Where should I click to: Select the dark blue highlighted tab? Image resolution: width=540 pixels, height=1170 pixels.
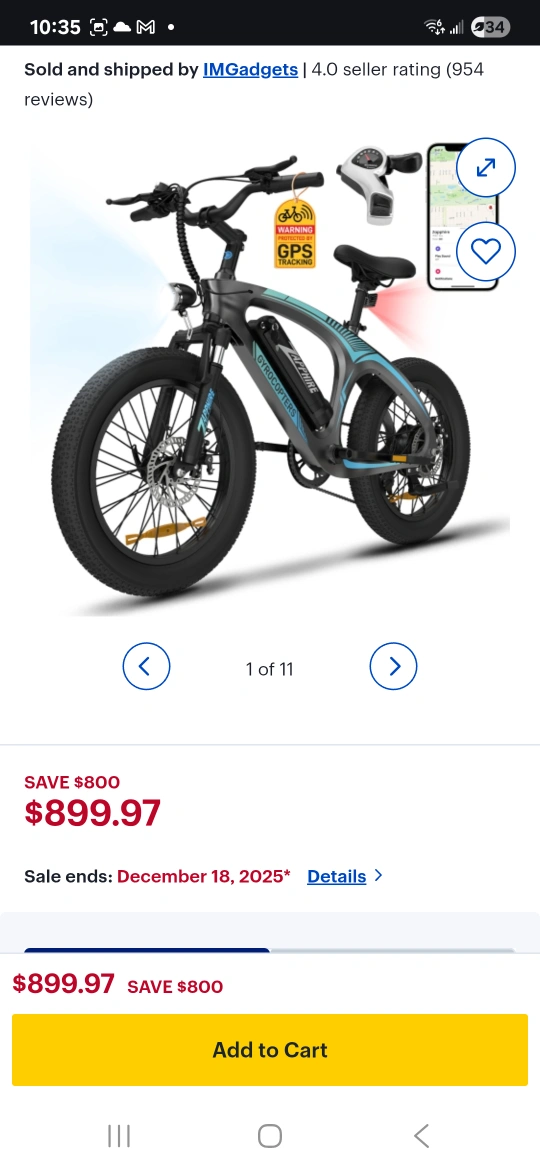click(147, 950)
